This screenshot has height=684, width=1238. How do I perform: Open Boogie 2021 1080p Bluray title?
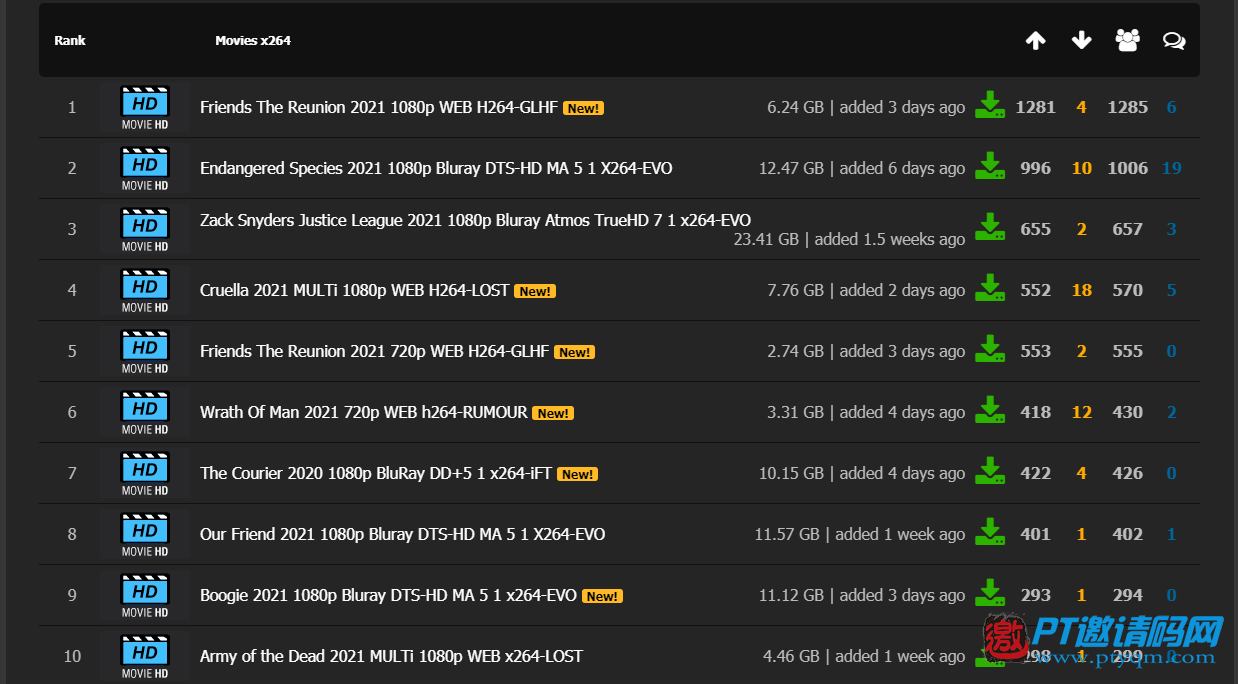click(388, 595)
